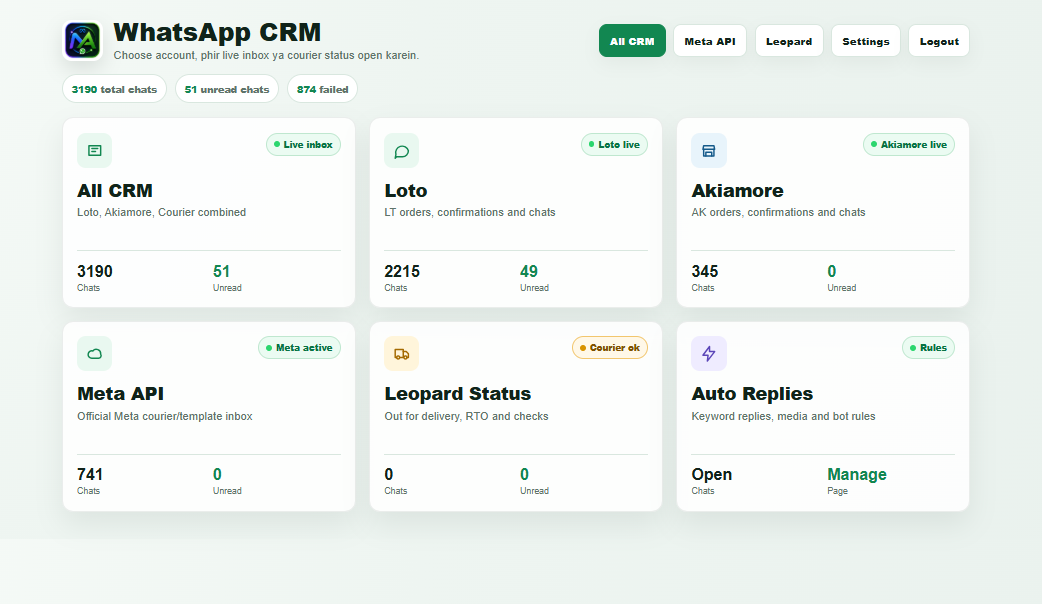This screenshot has height=604, width=1042.
Task: Click the Rules badge on Auto Replies
Action: 928,348
